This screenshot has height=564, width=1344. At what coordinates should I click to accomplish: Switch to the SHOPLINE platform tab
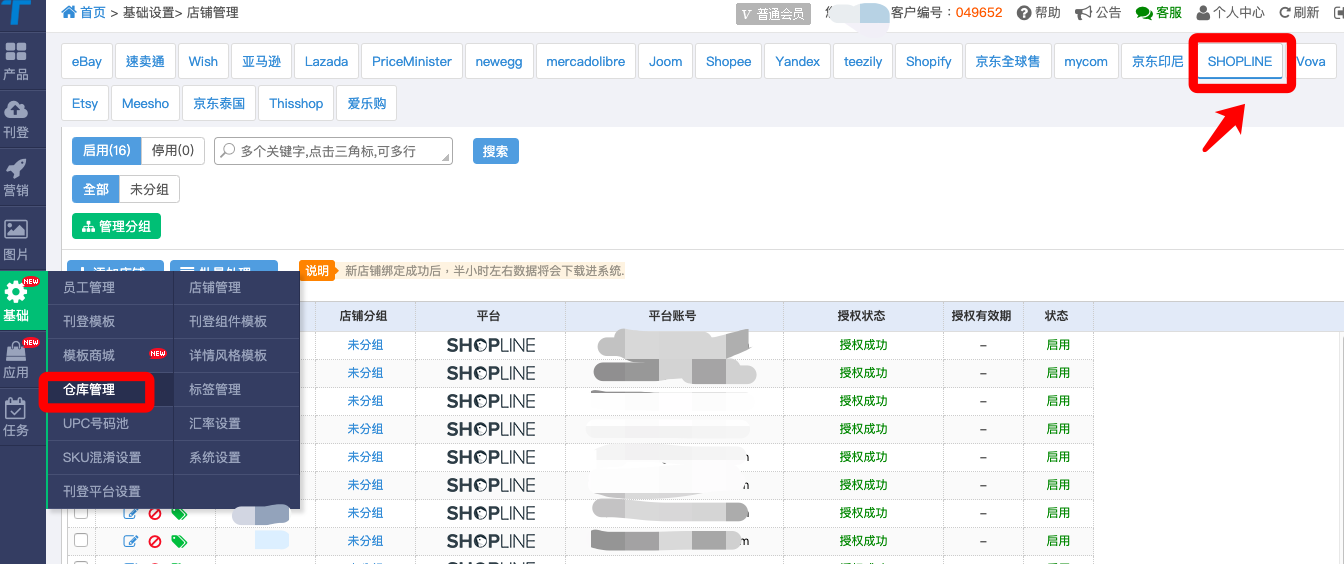(1240, 61)
